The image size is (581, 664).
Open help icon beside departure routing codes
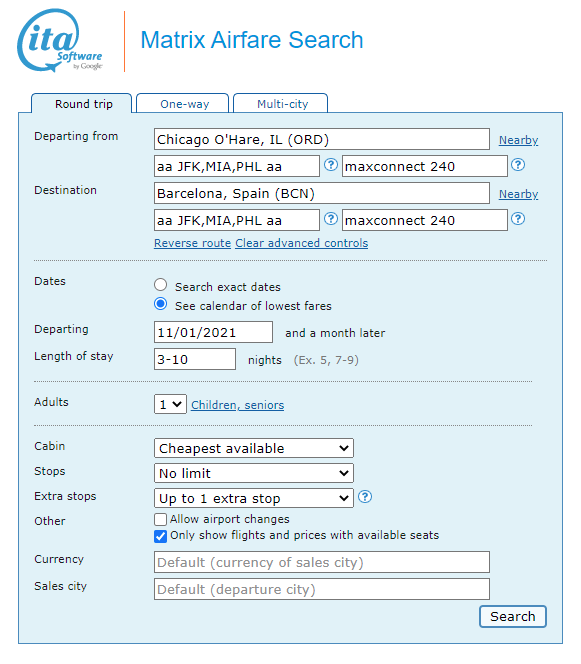(331, 164)
